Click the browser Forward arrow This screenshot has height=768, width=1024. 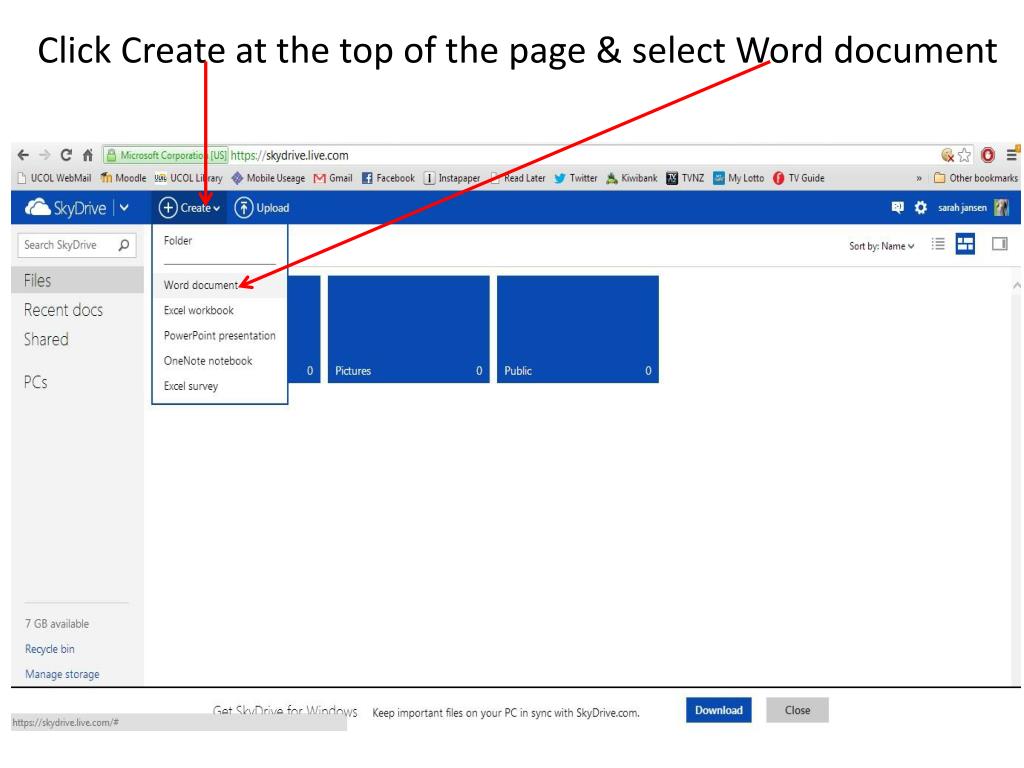point(44,155)
